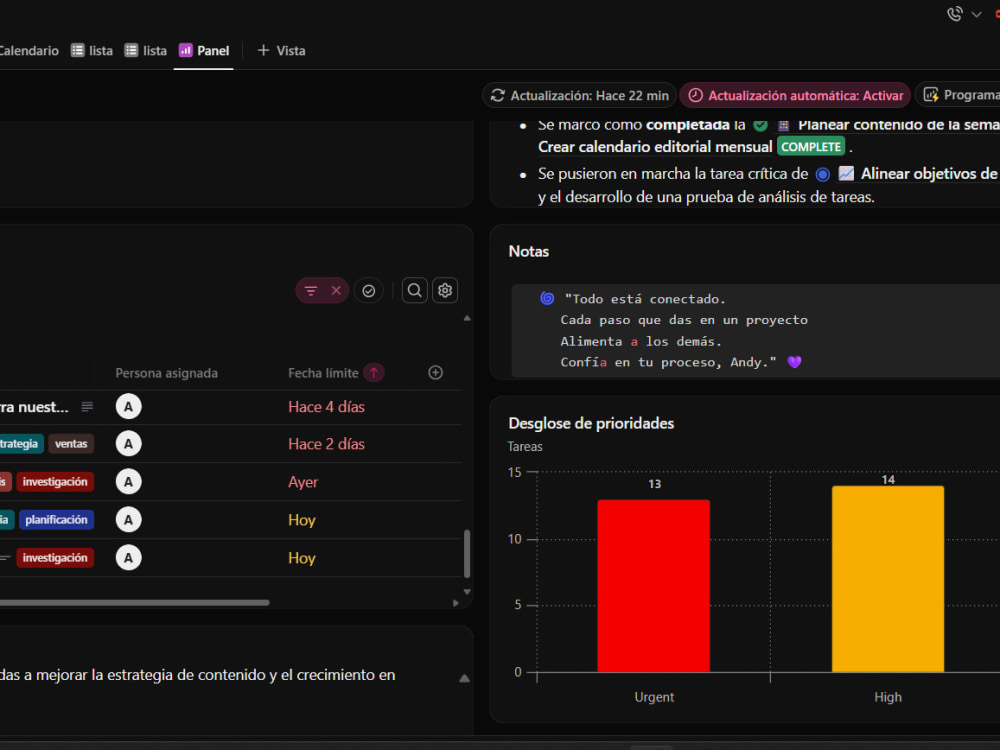Expand the call options chevron
The image size is (1000, 750).
click(x=976, y=14)
